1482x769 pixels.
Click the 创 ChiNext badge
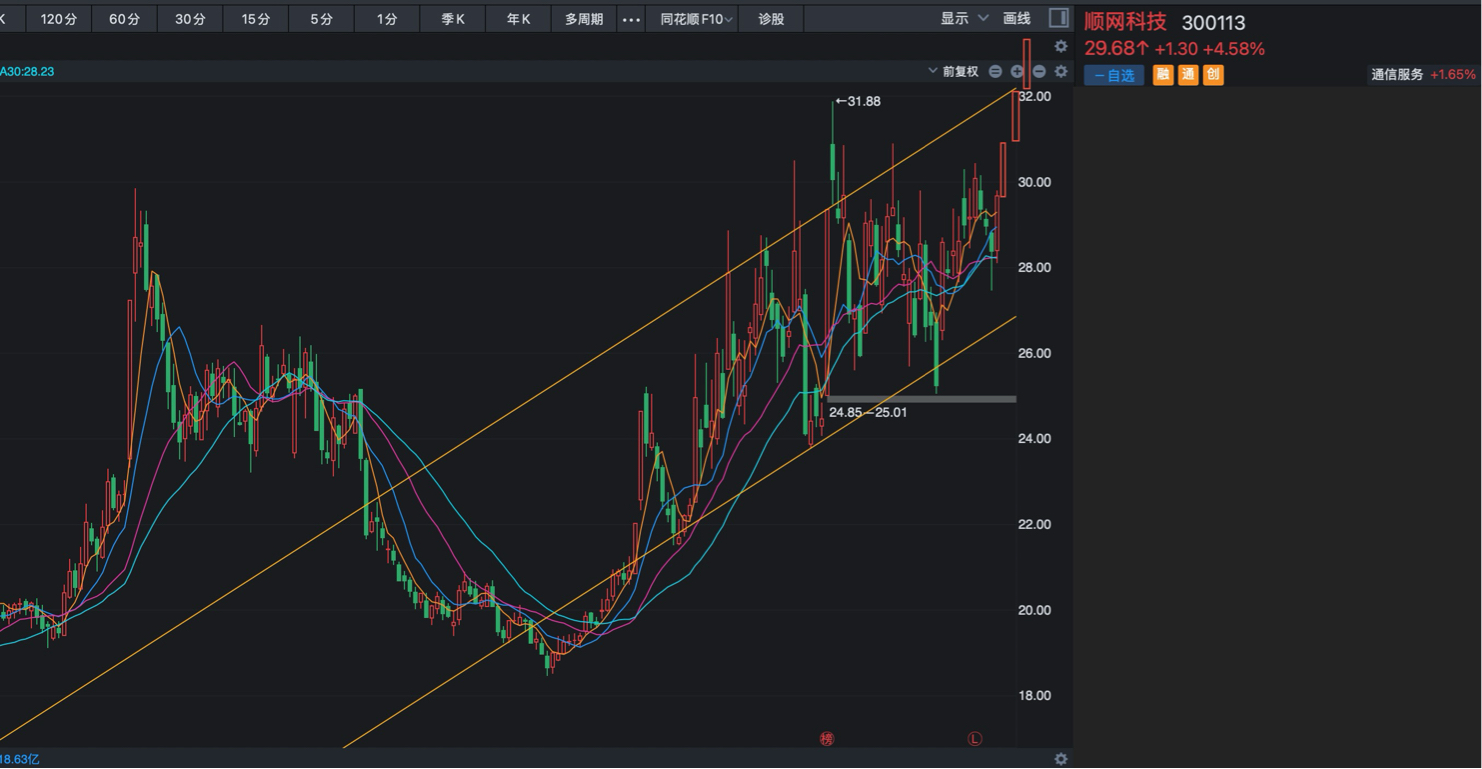point(1213,75)
